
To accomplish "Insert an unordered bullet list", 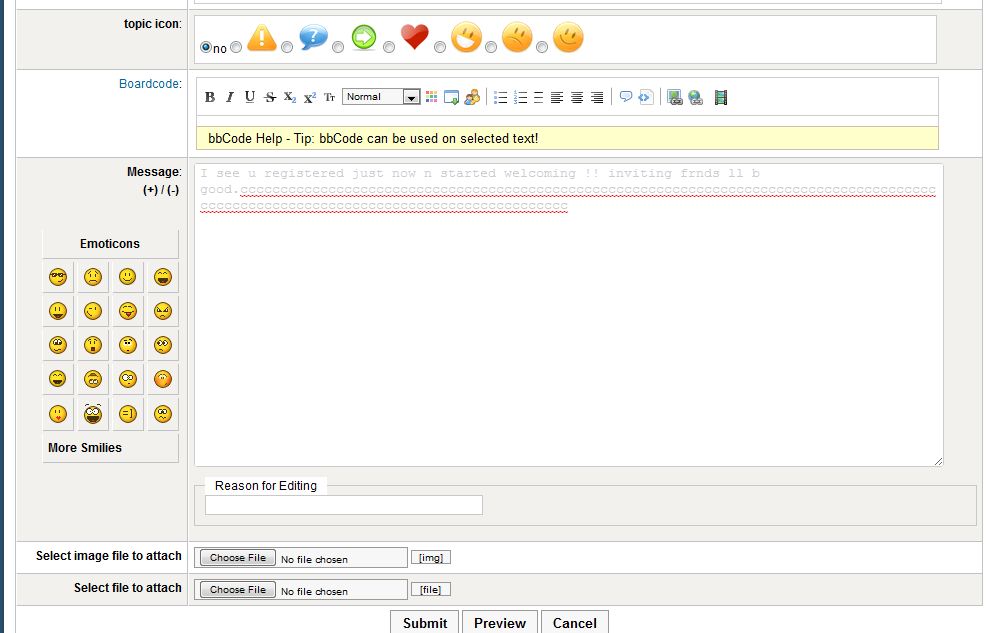I will point(501,97).
